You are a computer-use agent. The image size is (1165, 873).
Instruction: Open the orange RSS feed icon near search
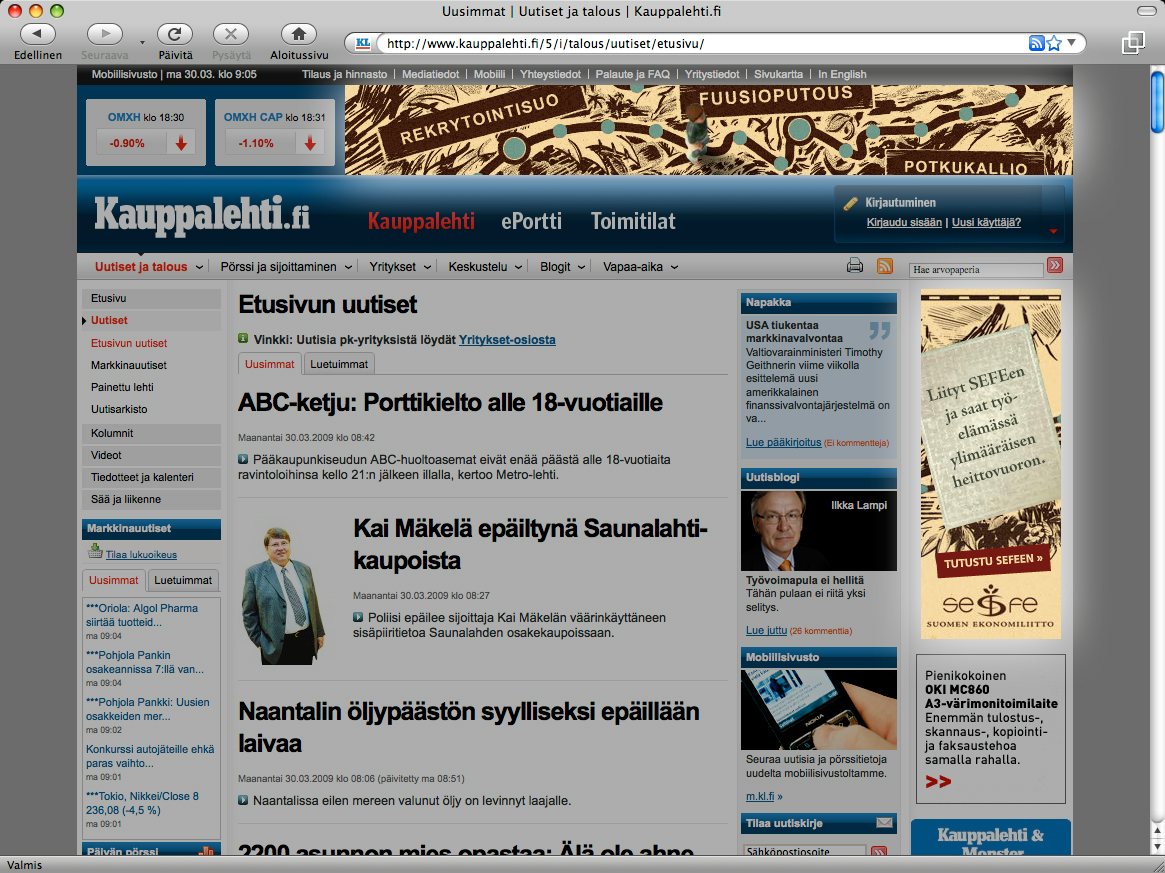tap(884, 265)
